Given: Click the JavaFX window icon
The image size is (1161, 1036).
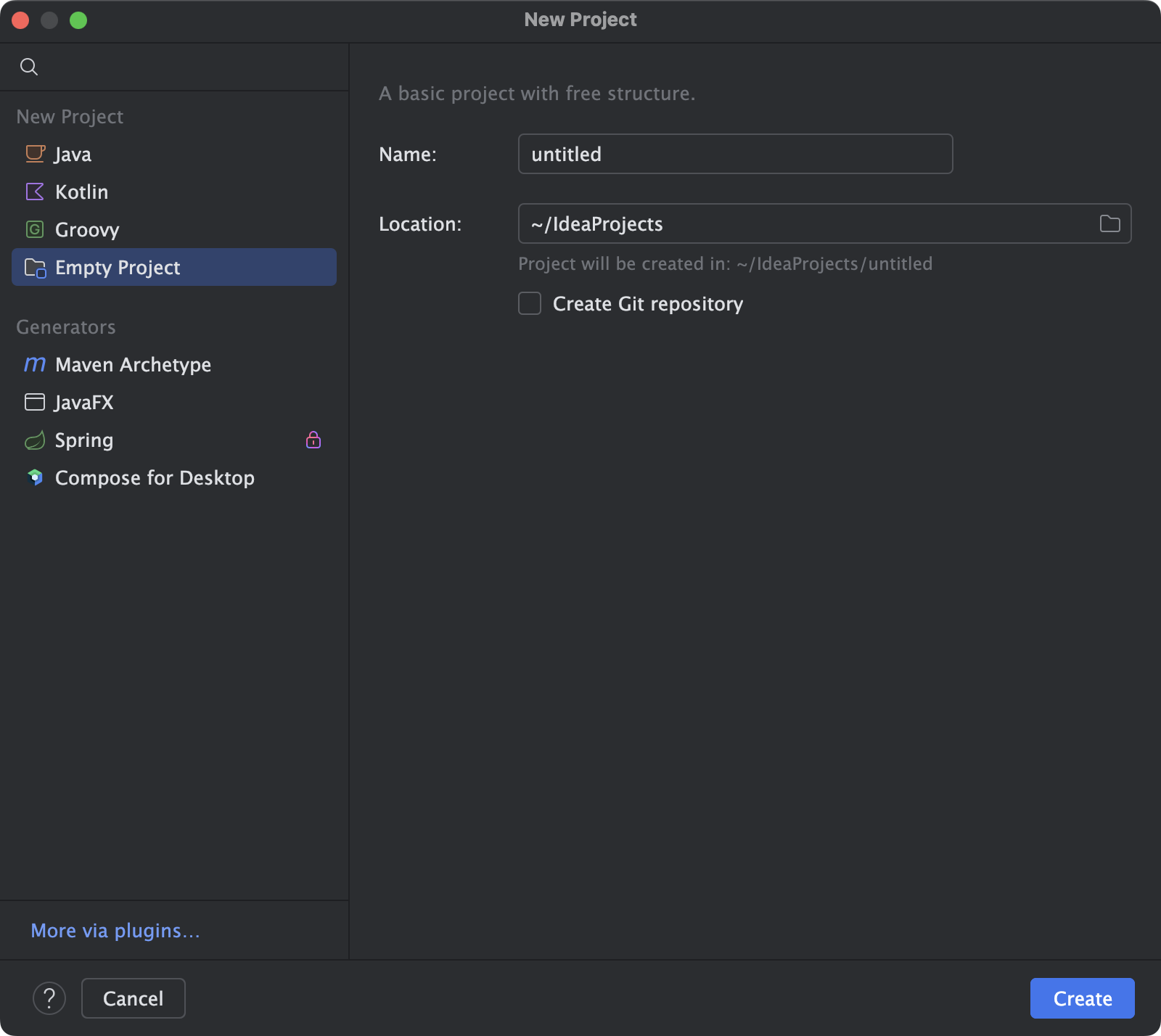Looking at the screenshot, I should 35,402.
